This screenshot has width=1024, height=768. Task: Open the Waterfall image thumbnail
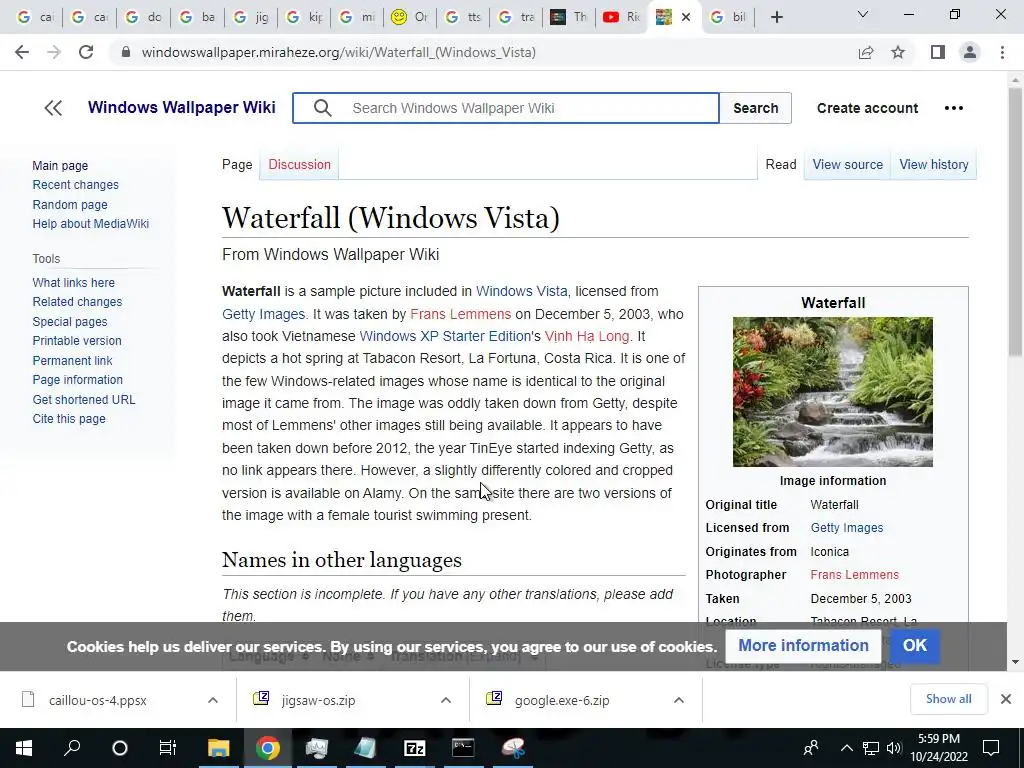pyautogui.click(x=833, y=392)
